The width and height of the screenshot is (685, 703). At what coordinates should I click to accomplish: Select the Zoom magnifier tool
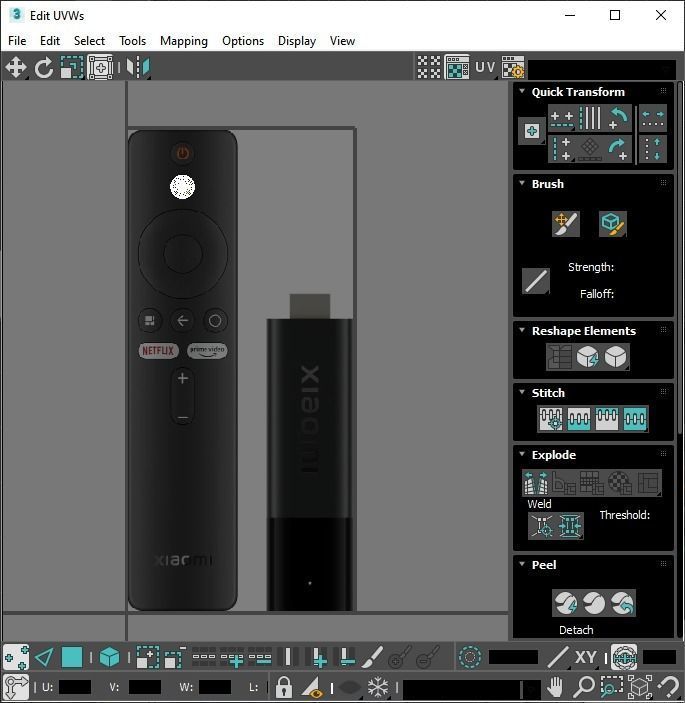[x=583, y=686]
